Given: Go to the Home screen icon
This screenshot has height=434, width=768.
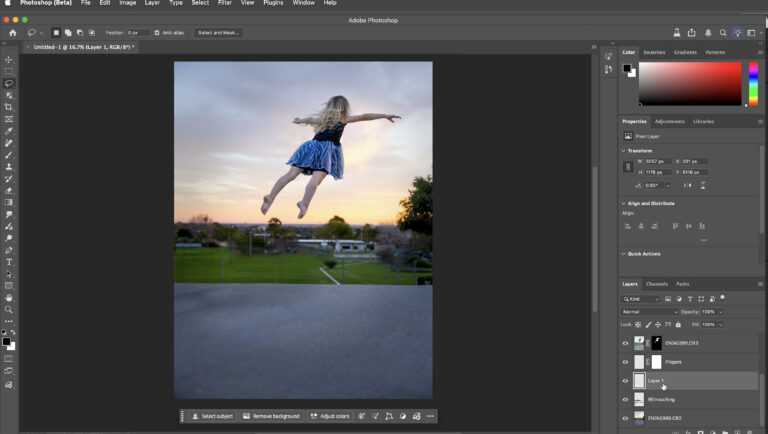Looking at the screenshot, I should (13, 33).
